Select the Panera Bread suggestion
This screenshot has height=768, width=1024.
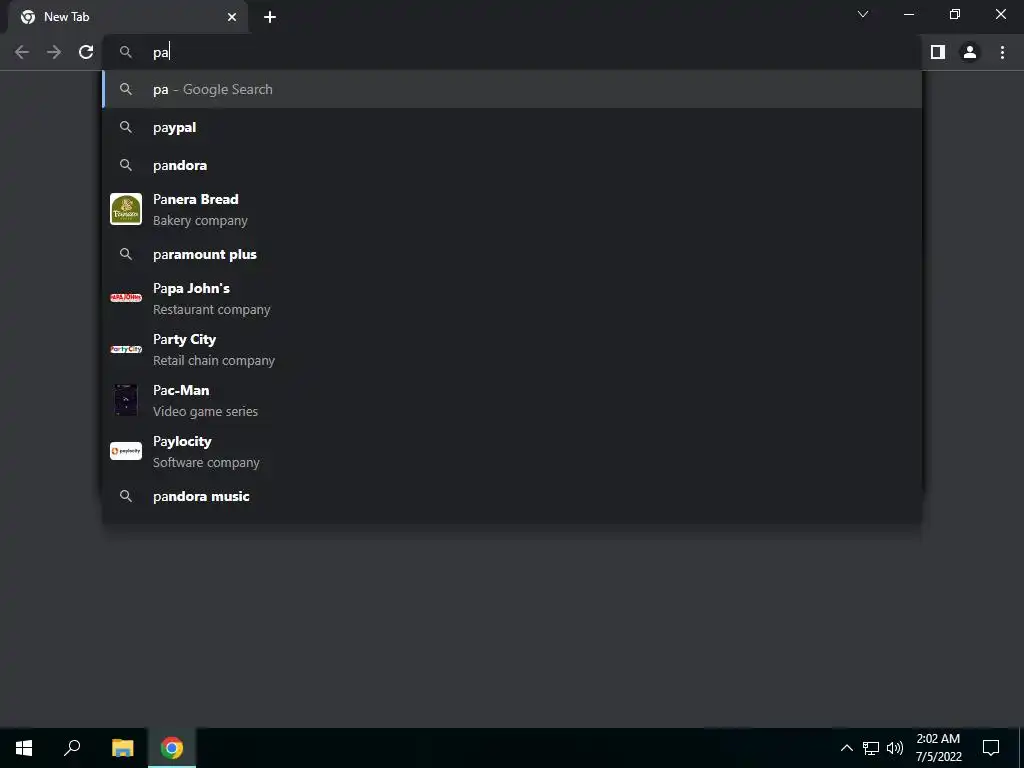pos(513,210)
